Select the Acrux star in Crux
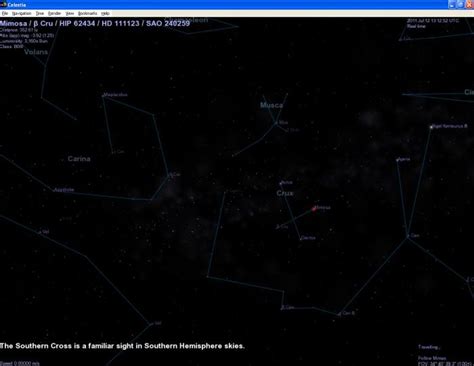This screenshot has width=474, height=366. click(x=281, y=183)
